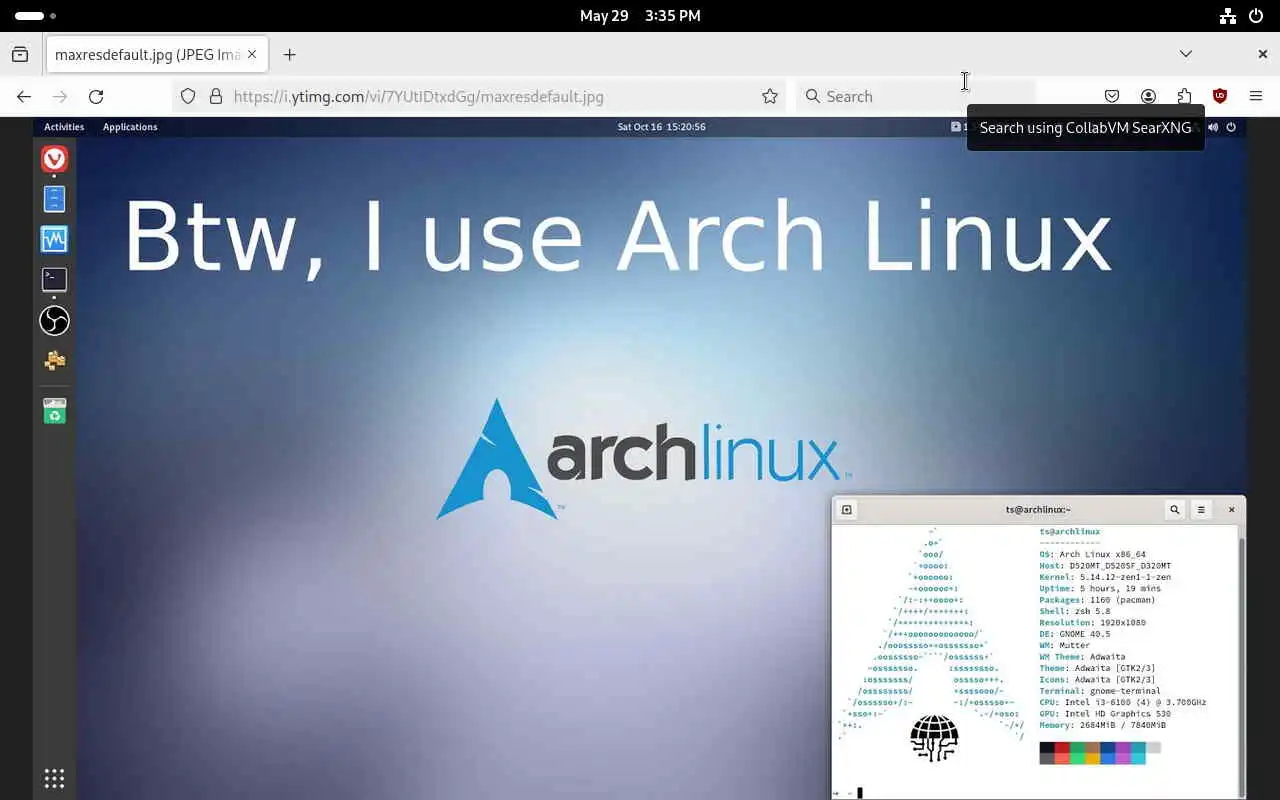Open the May 29 3:35 PM clock menu
Image resolution: width=1280 pixels, height=800 pixels.
click(x=640, y=16)
